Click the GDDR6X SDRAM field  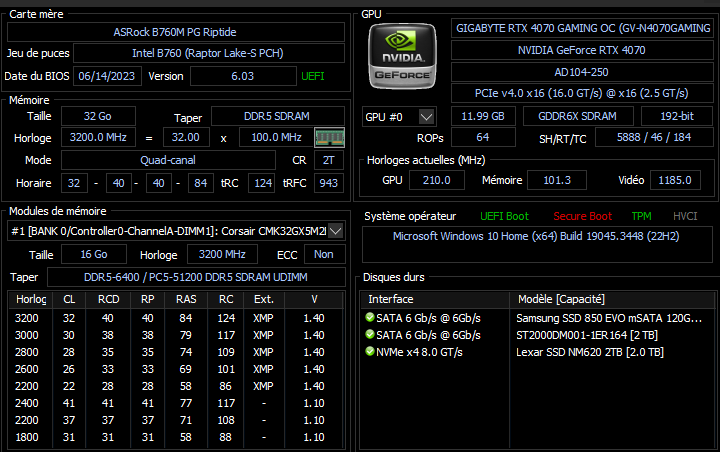pyautogui.click(x=578, y=116)
